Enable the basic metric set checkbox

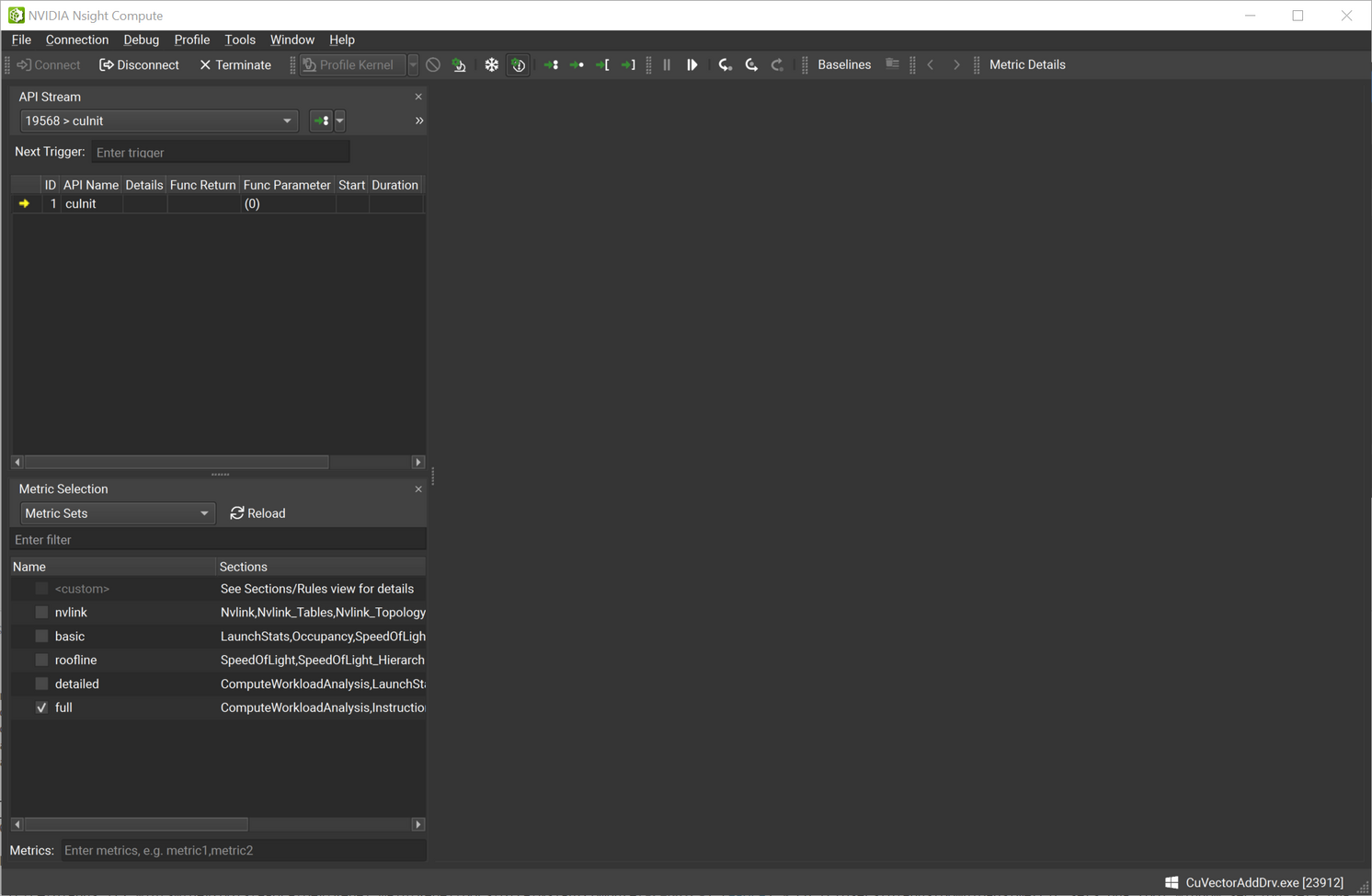point(41,637)
